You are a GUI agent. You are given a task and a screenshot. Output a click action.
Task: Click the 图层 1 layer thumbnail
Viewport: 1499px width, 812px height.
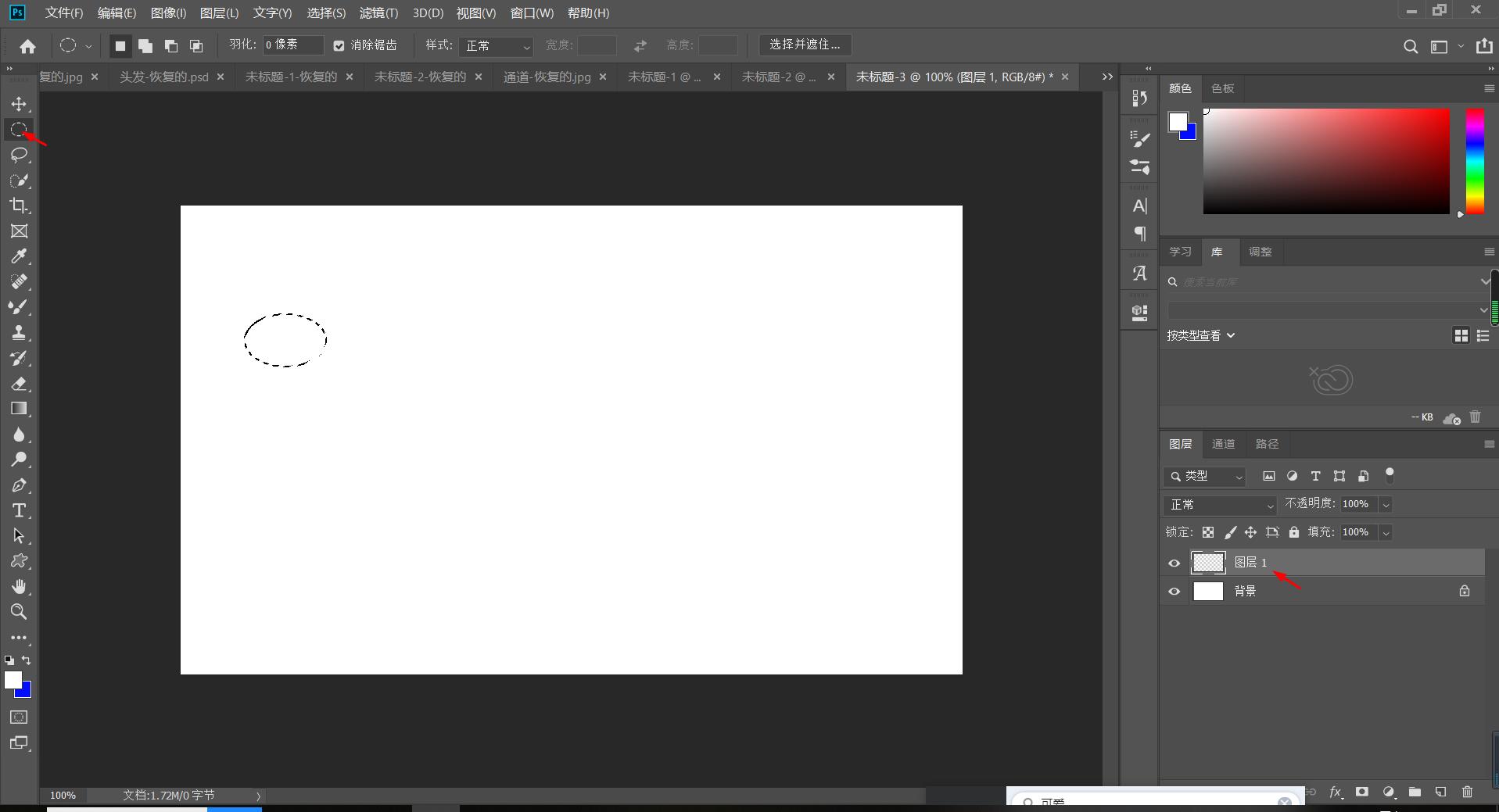click(x=1208, y=563)
